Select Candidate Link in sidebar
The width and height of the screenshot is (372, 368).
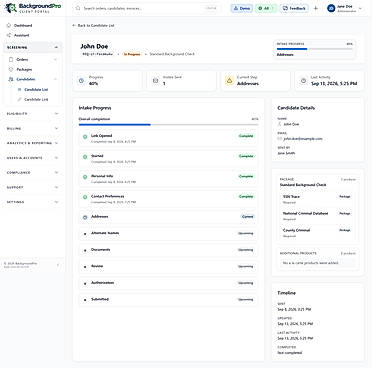point(37,99)
